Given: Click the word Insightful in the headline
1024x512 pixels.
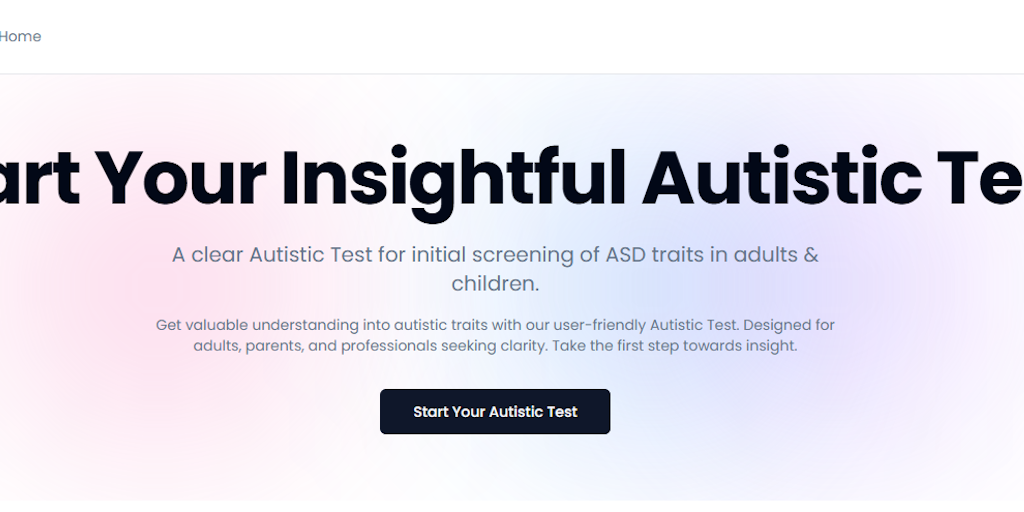Looking at the screenshot, I should [454, 177].
